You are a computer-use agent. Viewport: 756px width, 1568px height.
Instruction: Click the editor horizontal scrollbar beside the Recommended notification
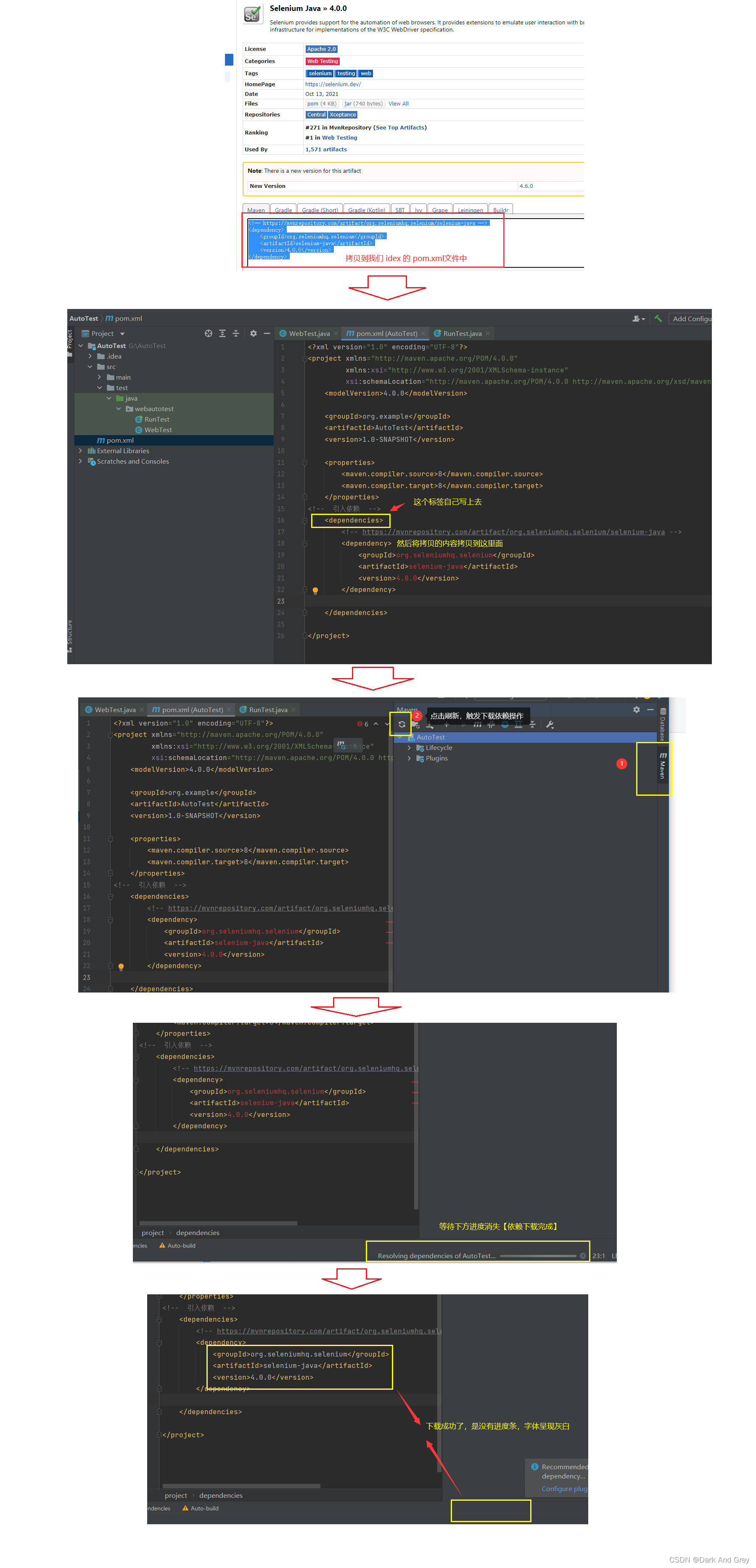241,1486
